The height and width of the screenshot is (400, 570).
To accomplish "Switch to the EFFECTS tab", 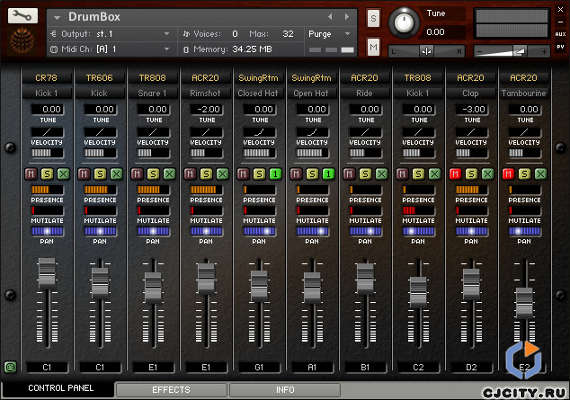I will (x=171, y=390).
